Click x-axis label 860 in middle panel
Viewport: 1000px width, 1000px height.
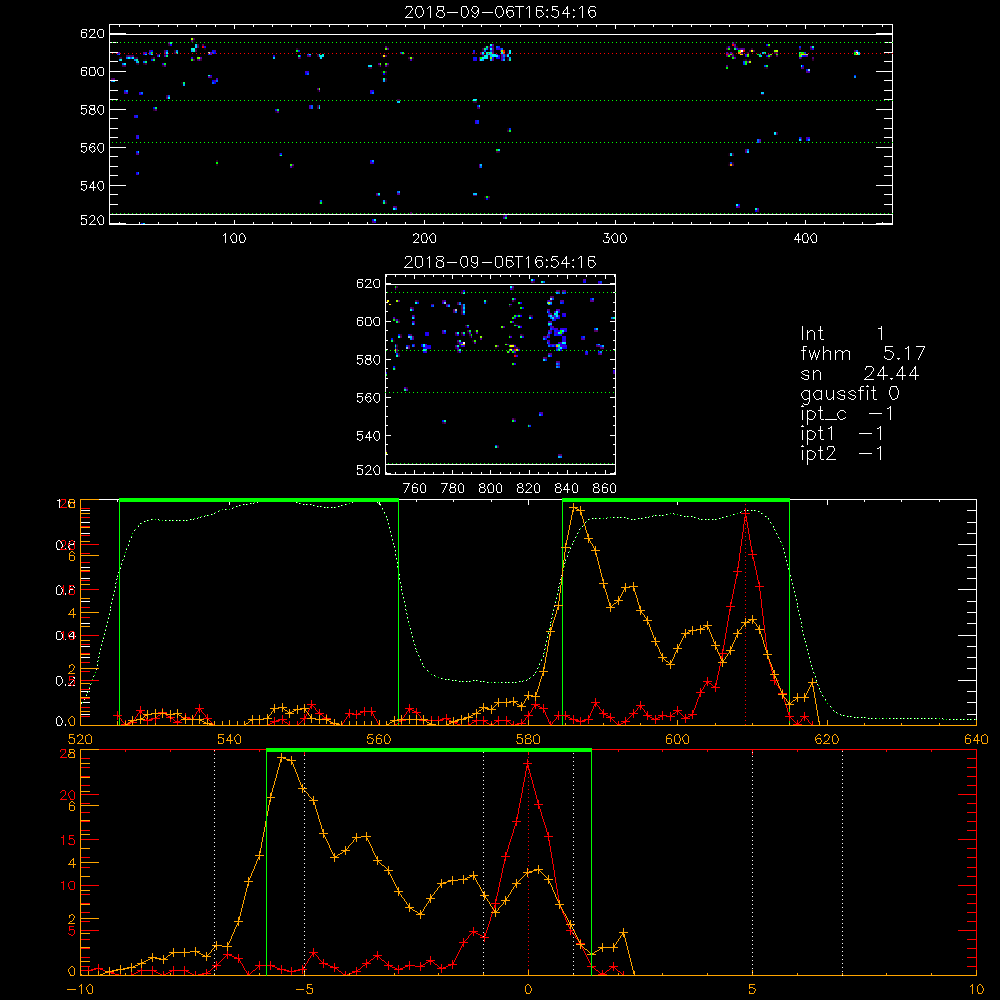(x=605, y=489)
